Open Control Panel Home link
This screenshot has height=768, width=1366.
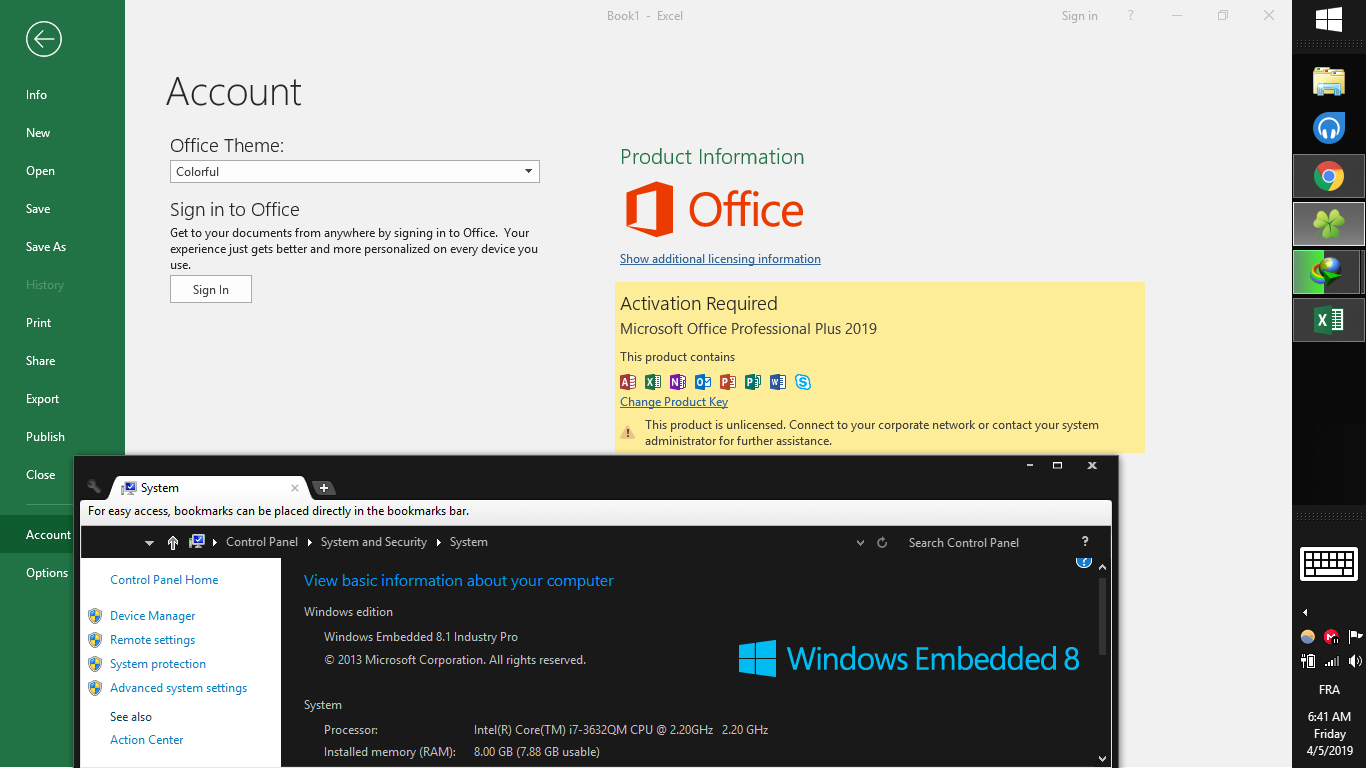[164, 580]
